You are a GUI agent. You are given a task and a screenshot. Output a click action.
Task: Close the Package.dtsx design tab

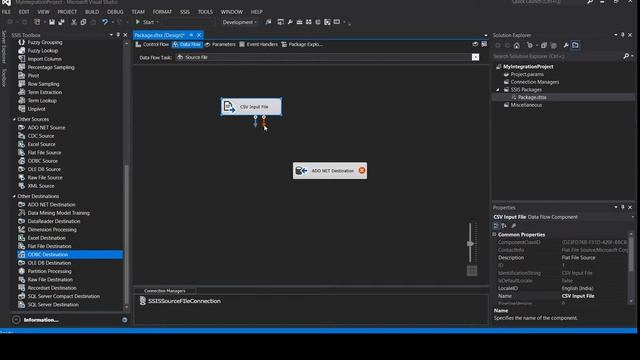click(x=199, y=35)
